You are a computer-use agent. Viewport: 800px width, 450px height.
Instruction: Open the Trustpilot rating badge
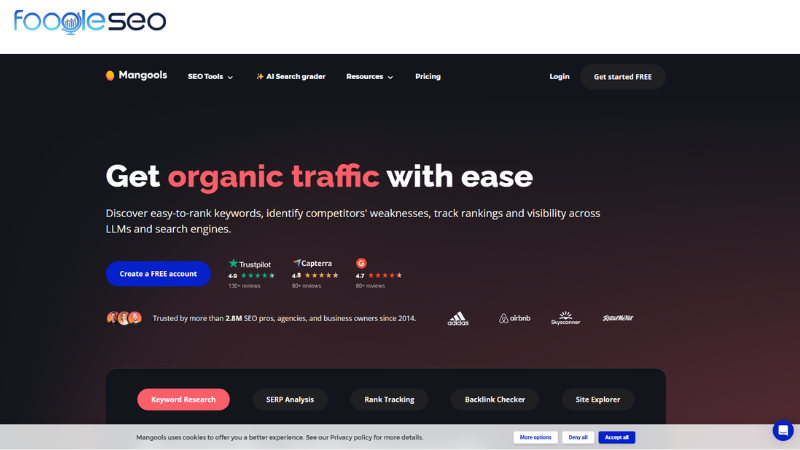(251, 274)
